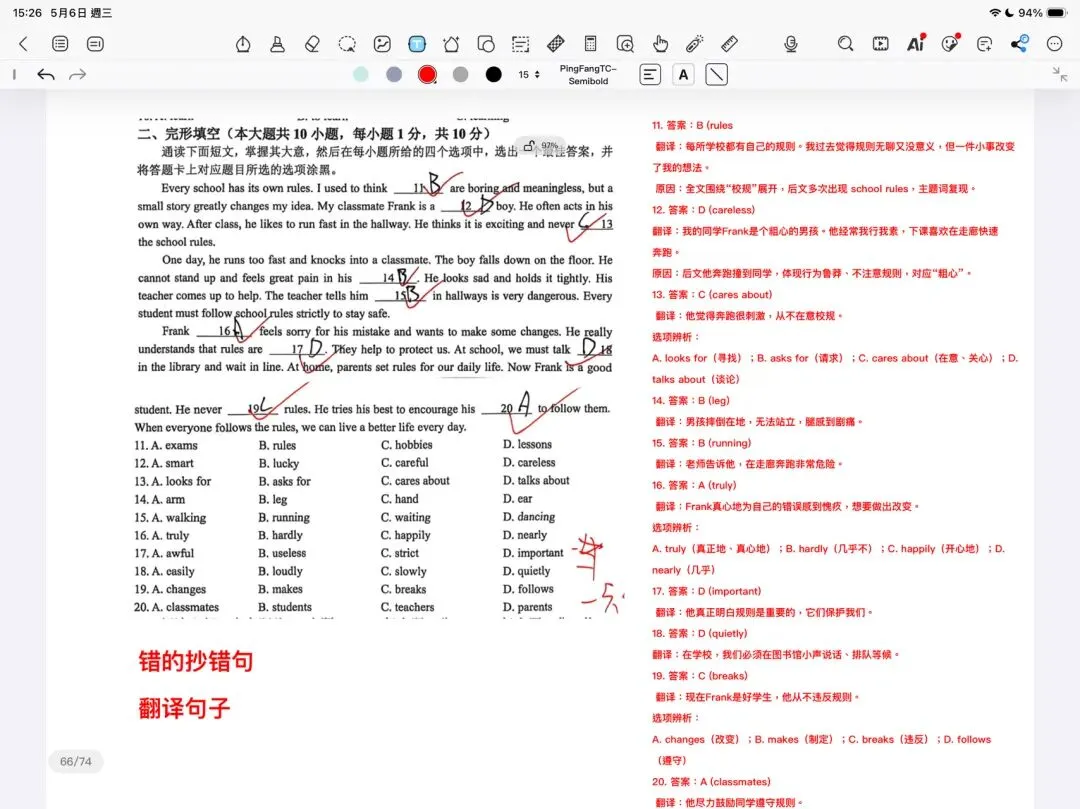Select the laser pointer tool
The width and height of the screenshot is (1080, 809).
[x=694, y=44]
